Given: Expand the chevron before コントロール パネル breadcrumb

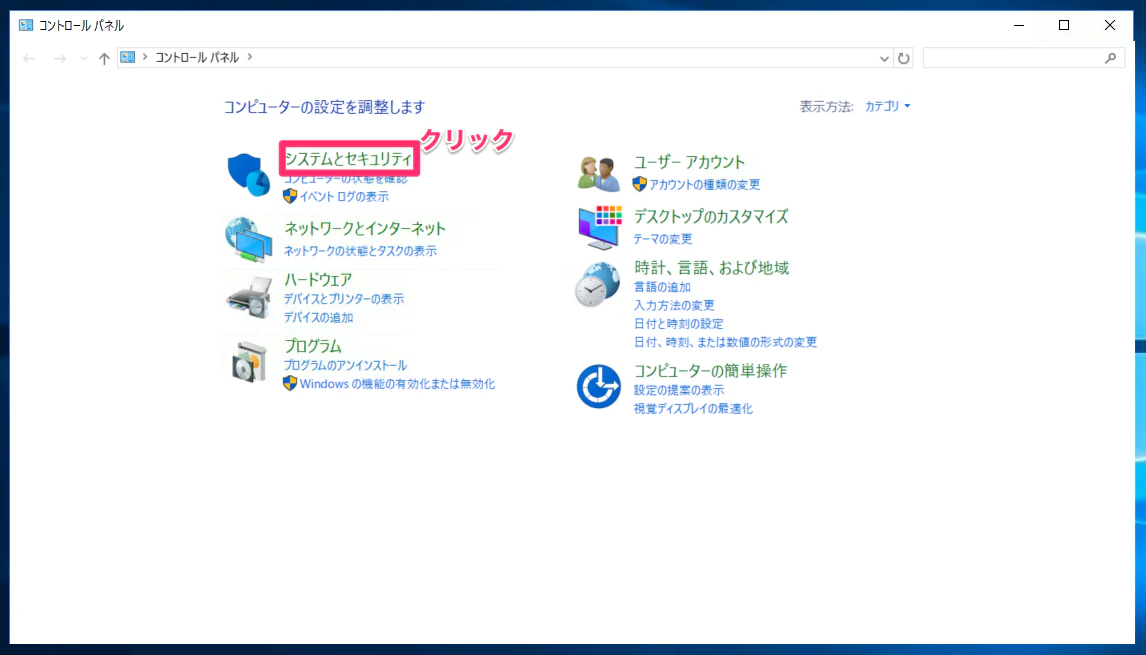Looking at the screenshot, I should (145, 56).
